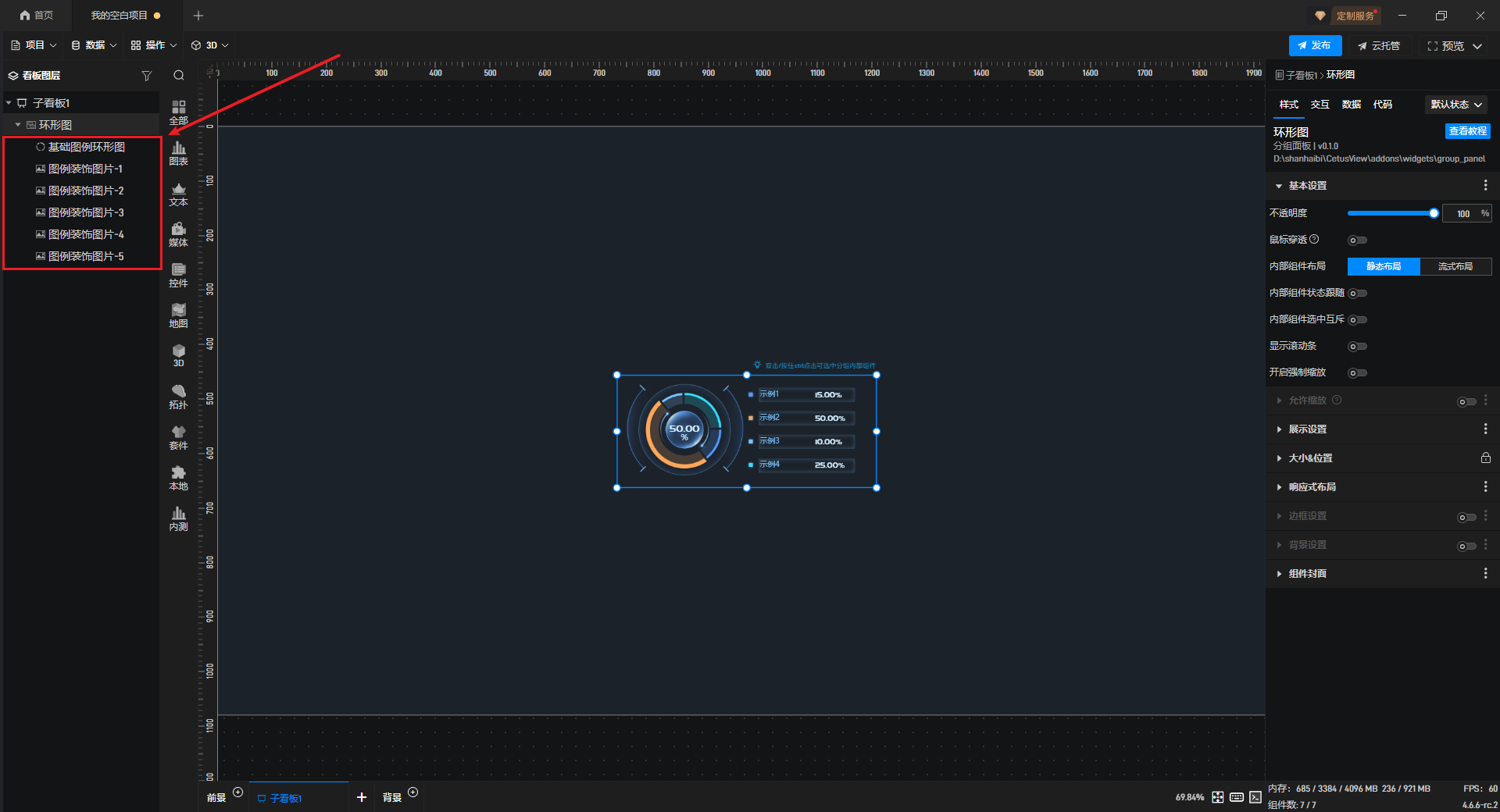Screen dimensions: 1500x812
Task: Open the keyboard shortcuts icon
Action: tap(1237, 797)
